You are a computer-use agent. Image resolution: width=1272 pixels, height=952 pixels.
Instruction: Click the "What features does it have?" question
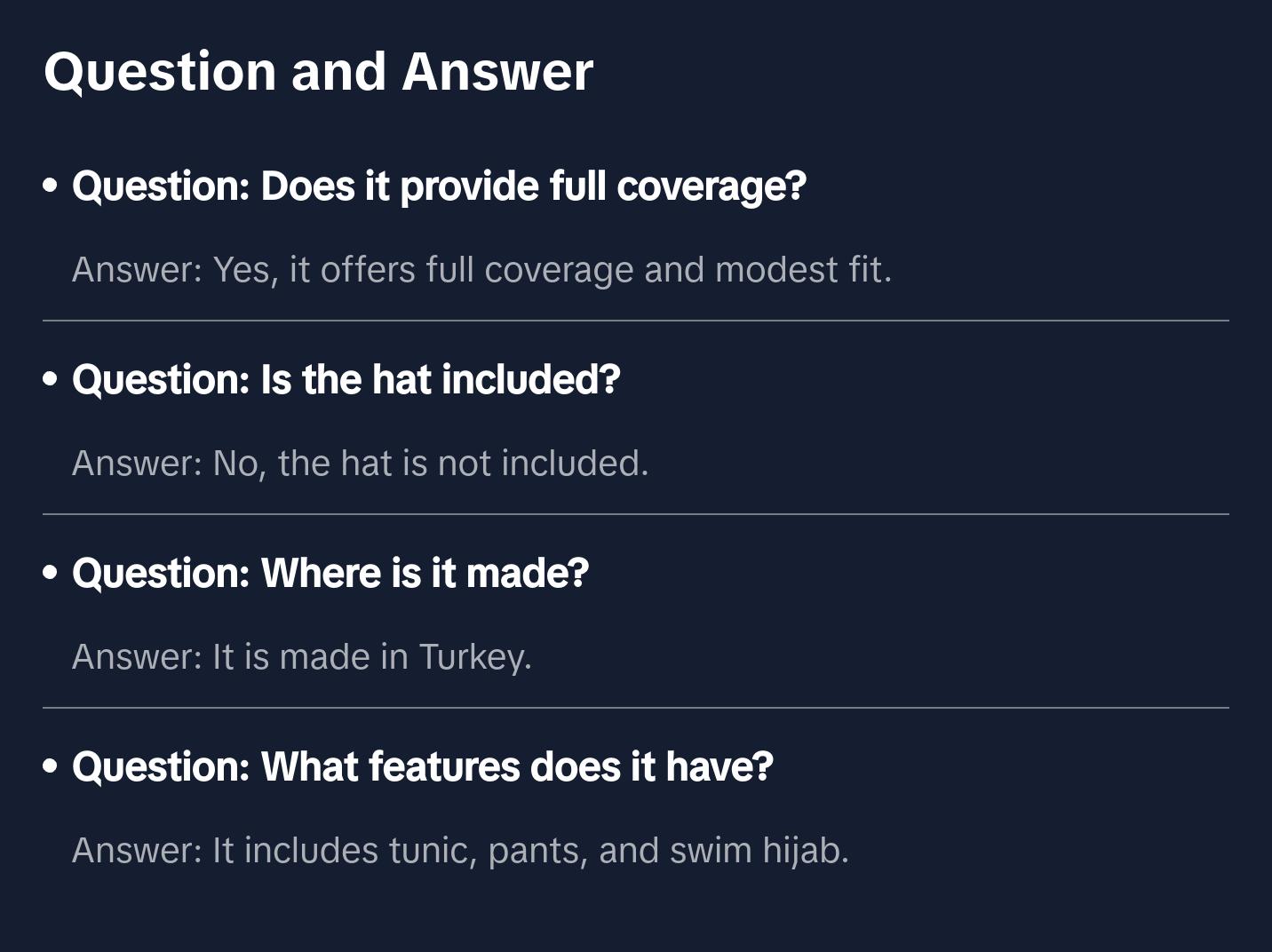422,767
